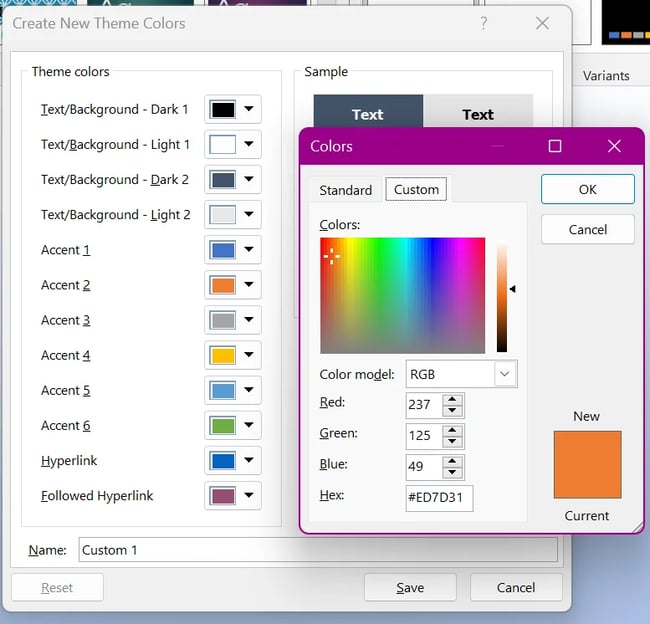Click the Blue value field showing 49

click(x=424, y=467)
